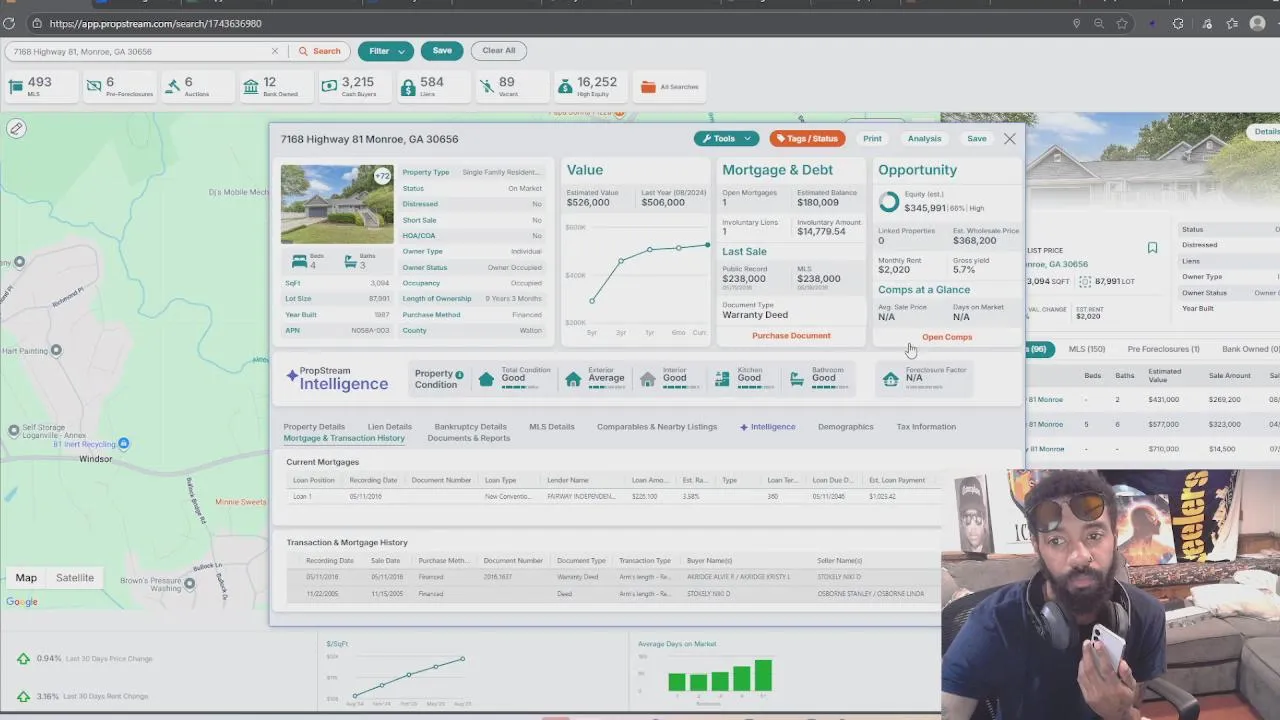Open the Demographics tab
Image resolution: width=1280 pixels, height=720 pixels.
click(x=845, y=427)
